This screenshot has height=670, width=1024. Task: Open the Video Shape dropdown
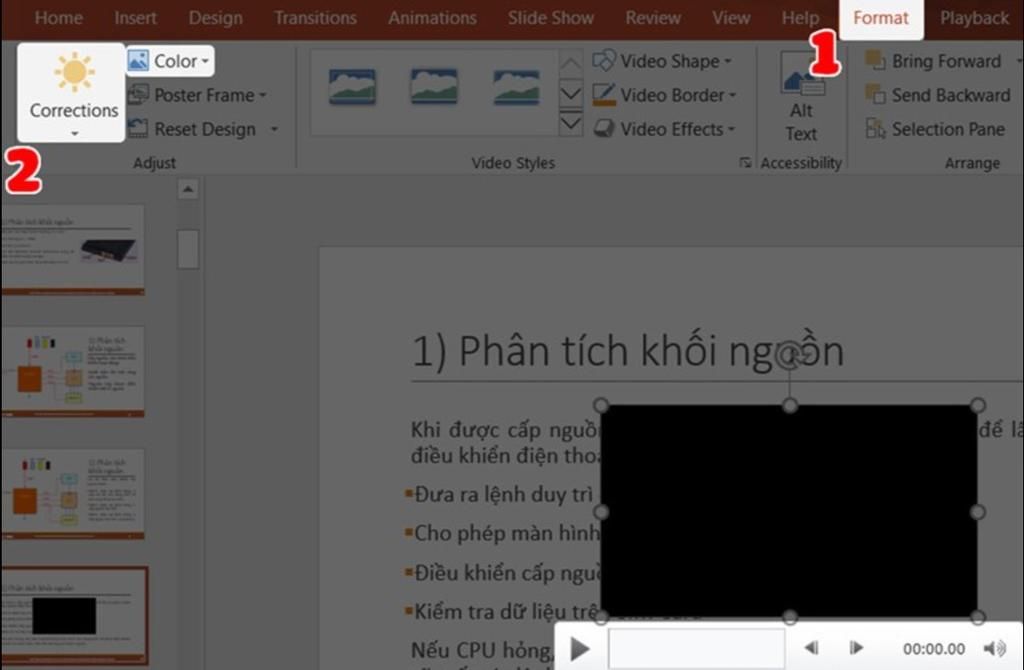pyautogui.click(x=662, y=61)
